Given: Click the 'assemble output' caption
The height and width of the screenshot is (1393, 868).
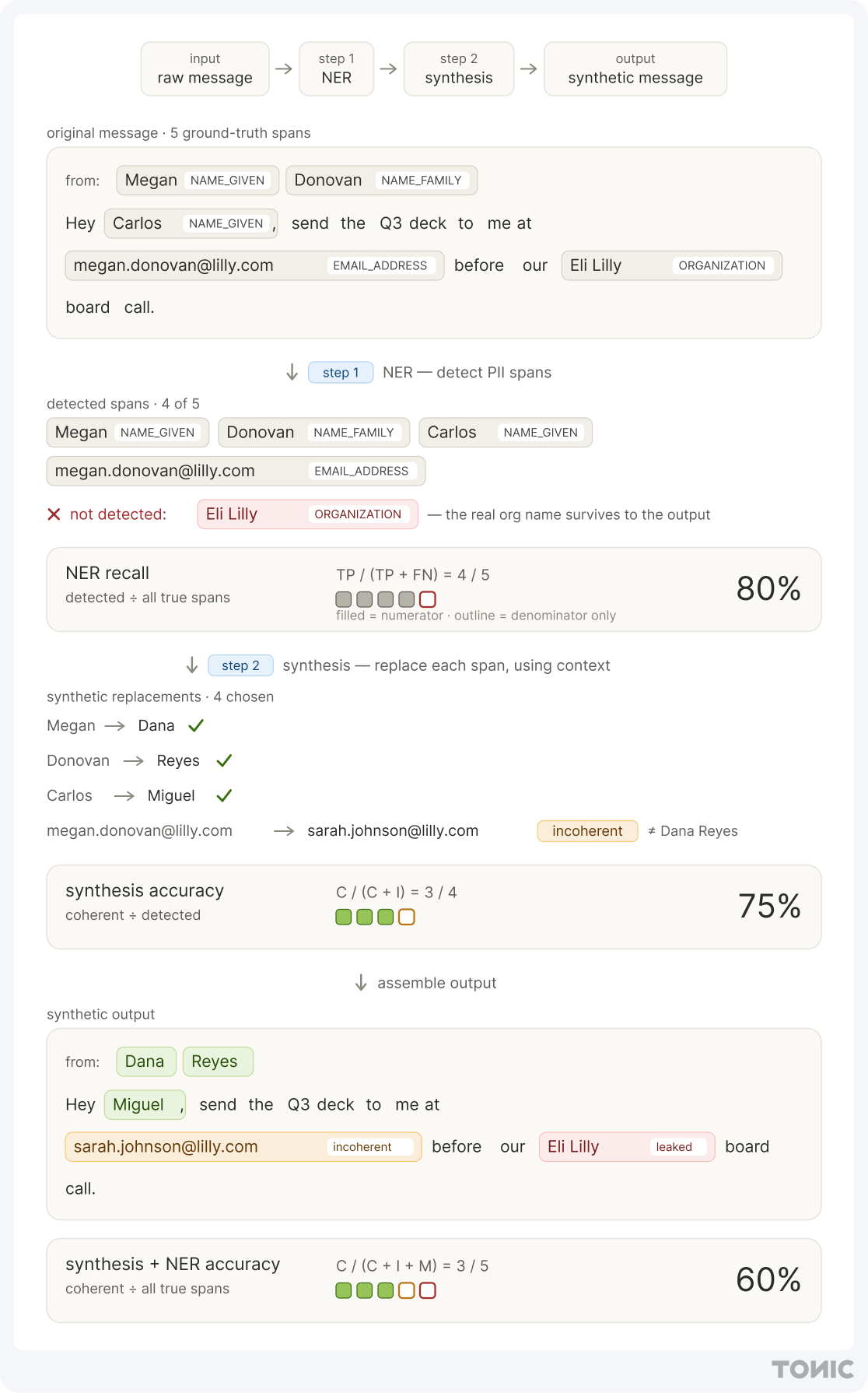Looking at the screenshot, I should (437, 983).
